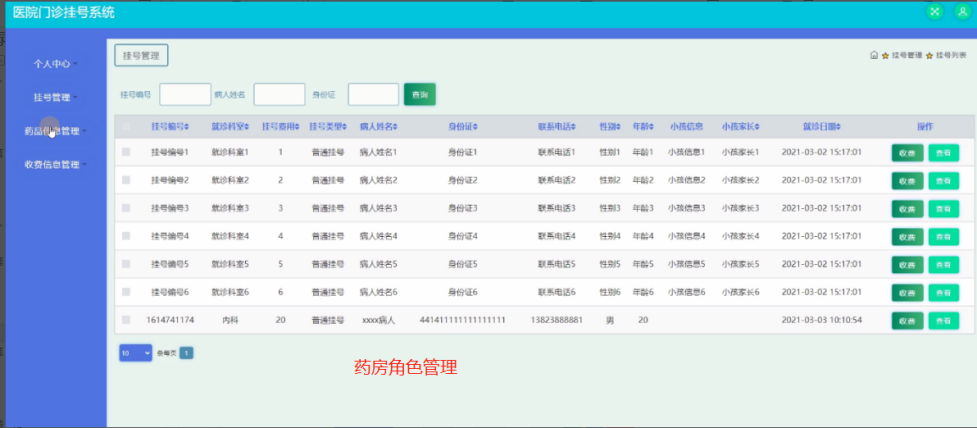Screen dimensions: 977x428
Task: Click 收费 for the 1614741174 row
Action: pyautogui.click(x=907, y=321)
